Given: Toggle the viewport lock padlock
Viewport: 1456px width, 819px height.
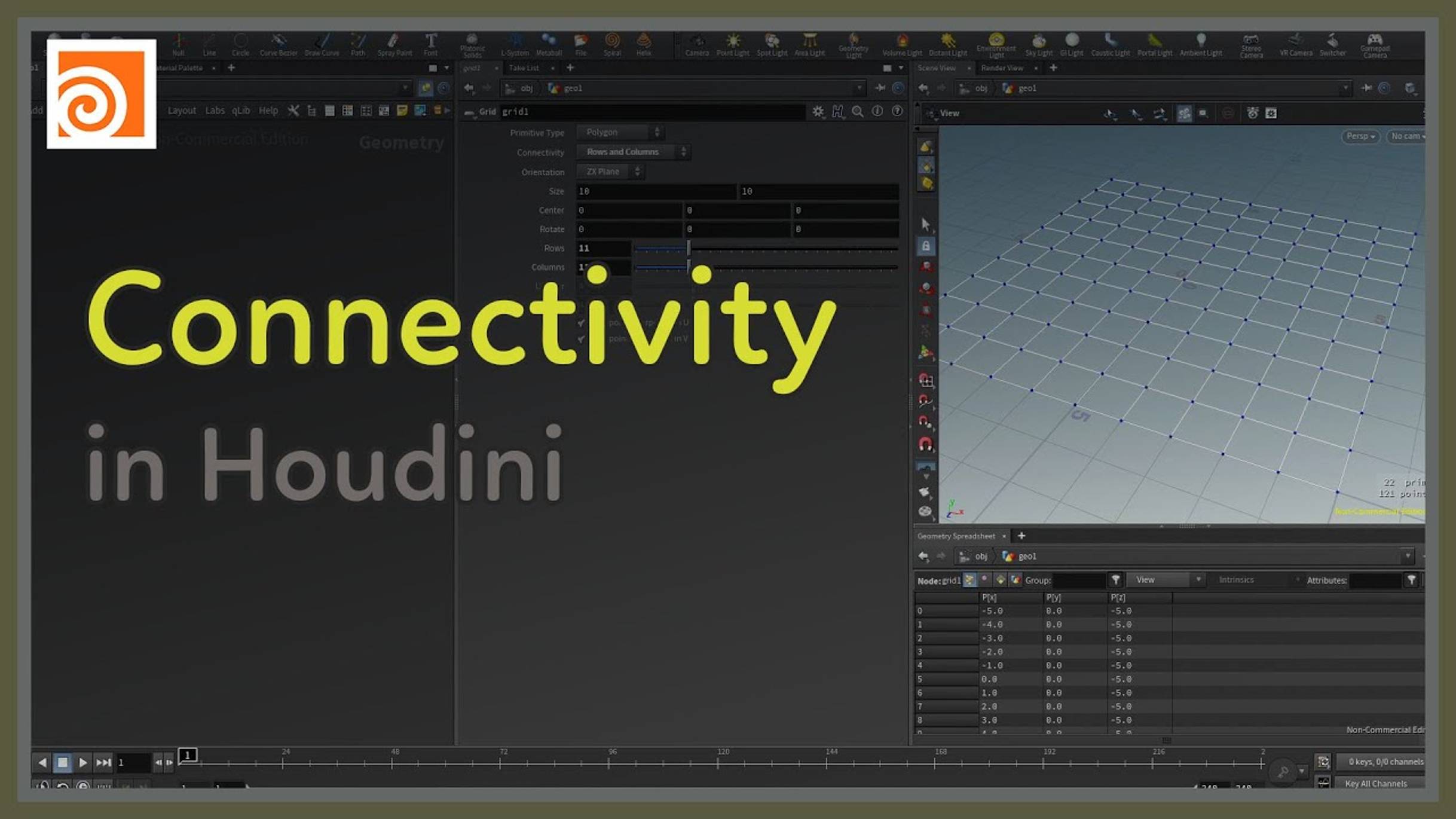Looking at the screenshot, I should tap(925, 247).
